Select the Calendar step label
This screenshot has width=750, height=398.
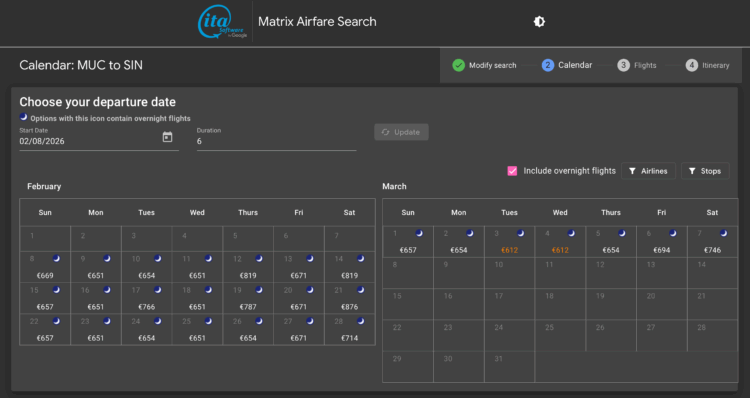point(575,65)
